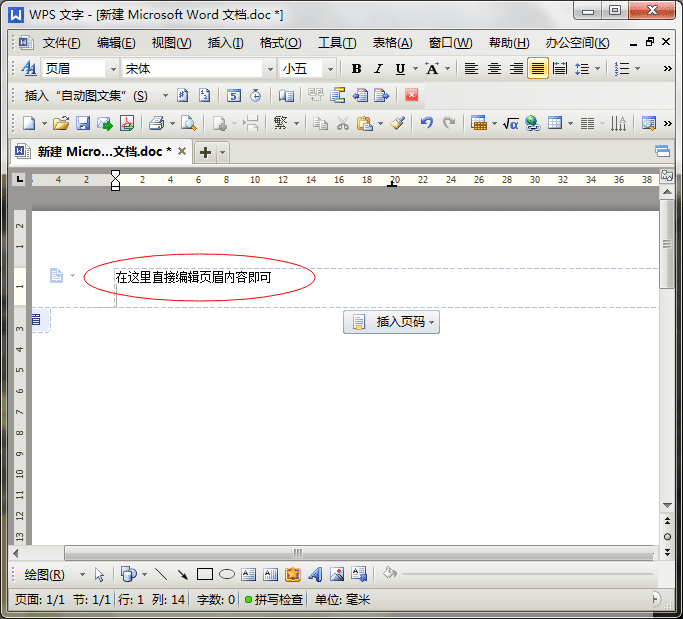Expand the 插入页码 dropdown button
The image size is (683, 619).
click(x=391, y=322)
